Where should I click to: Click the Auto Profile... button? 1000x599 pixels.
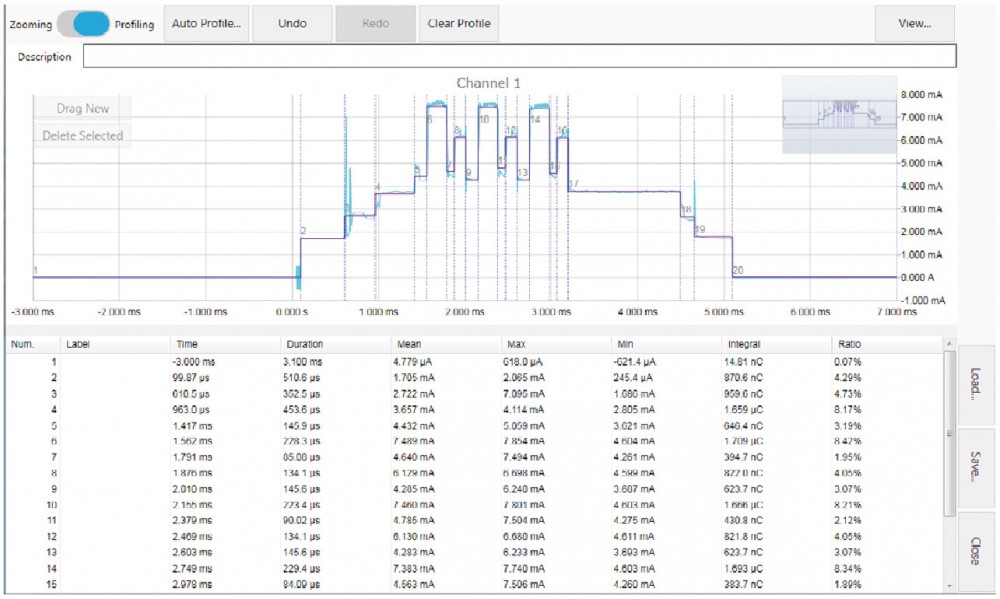pyautogui.click(x=207, y=24)
